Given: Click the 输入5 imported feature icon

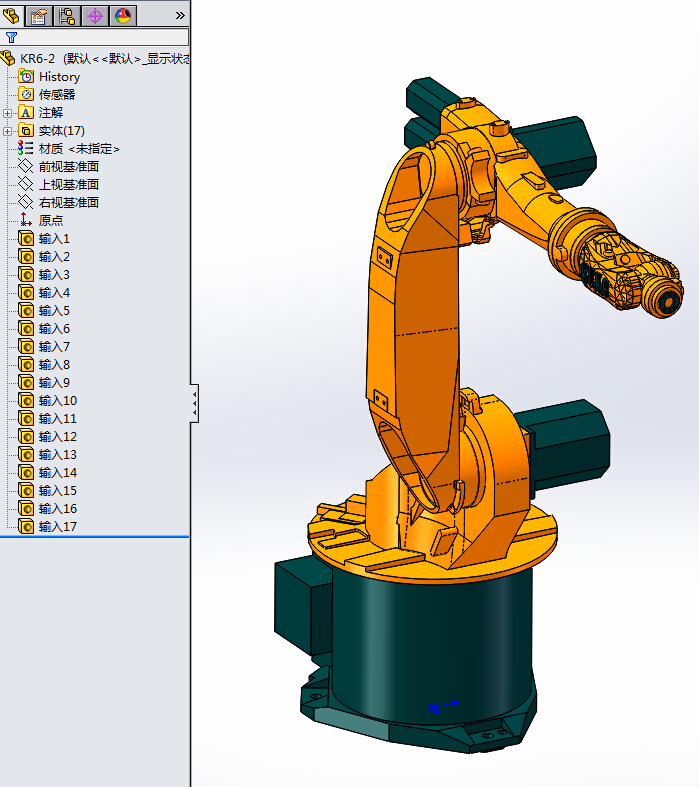Looking at the screenshot, I should click(x=26, y=310).
